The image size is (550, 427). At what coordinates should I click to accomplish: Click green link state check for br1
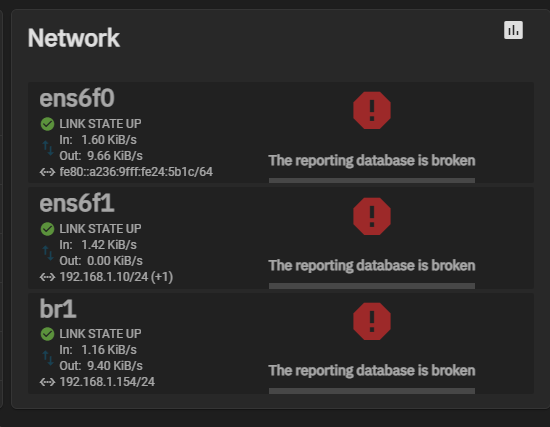[47, 334]
